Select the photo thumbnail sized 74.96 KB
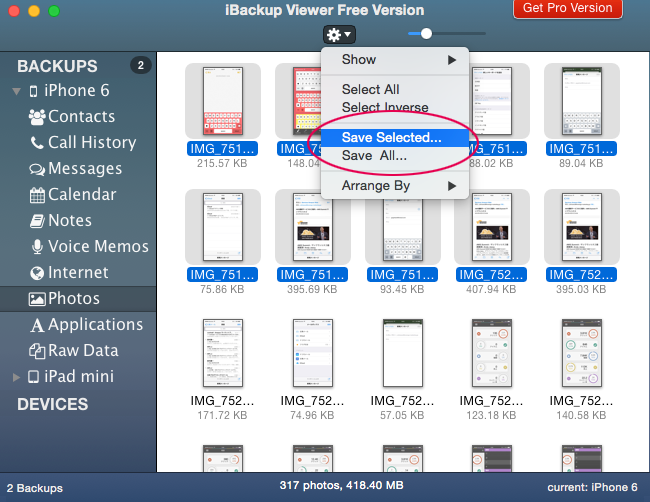650x502 pixels. [313, 353]
